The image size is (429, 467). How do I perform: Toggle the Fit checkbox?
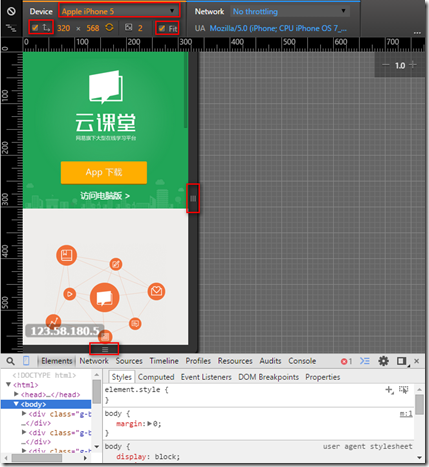point(162,29)
